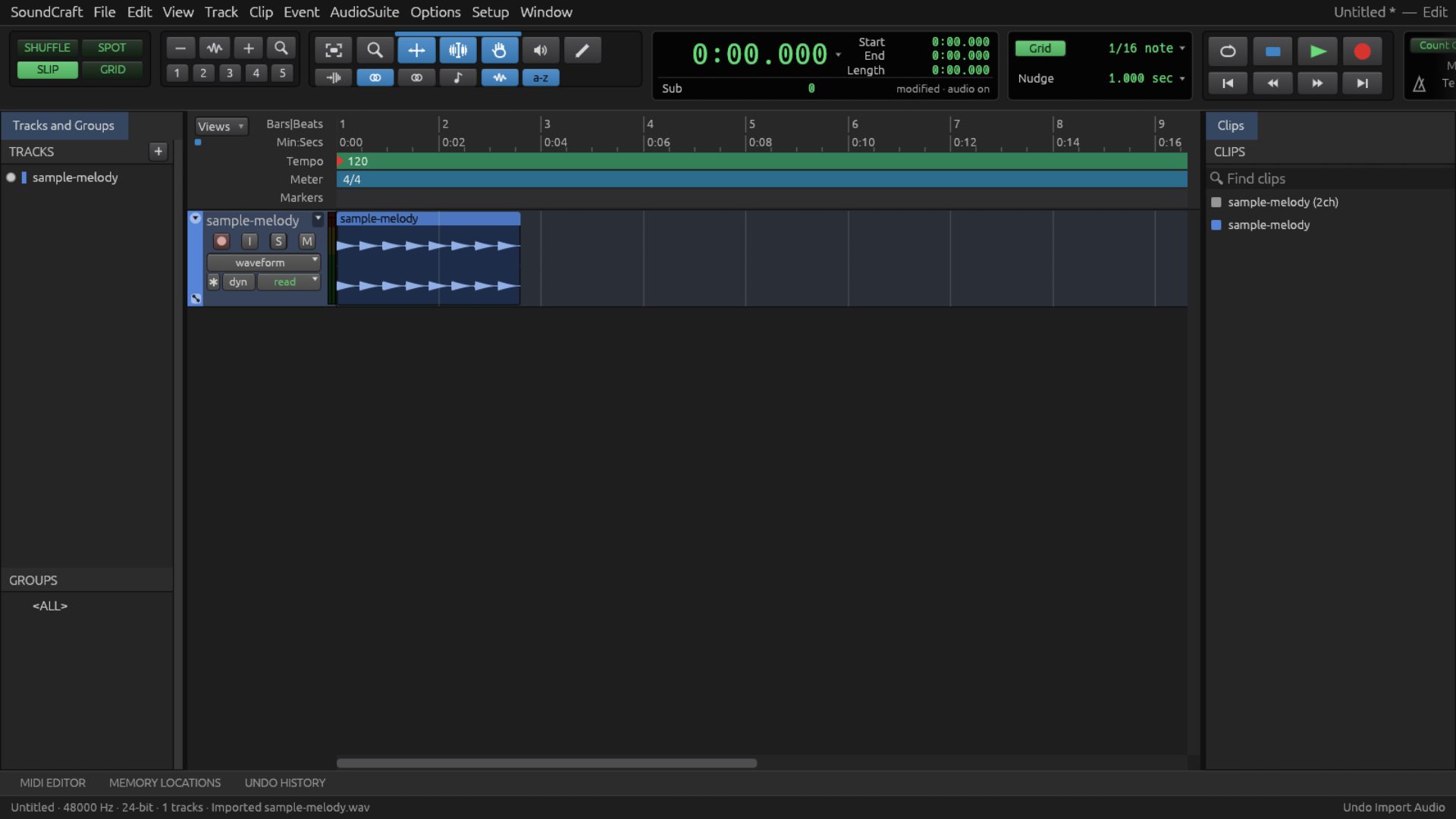Select the Selector waveform tool
1456x819 pixels.
pos(458,50)
